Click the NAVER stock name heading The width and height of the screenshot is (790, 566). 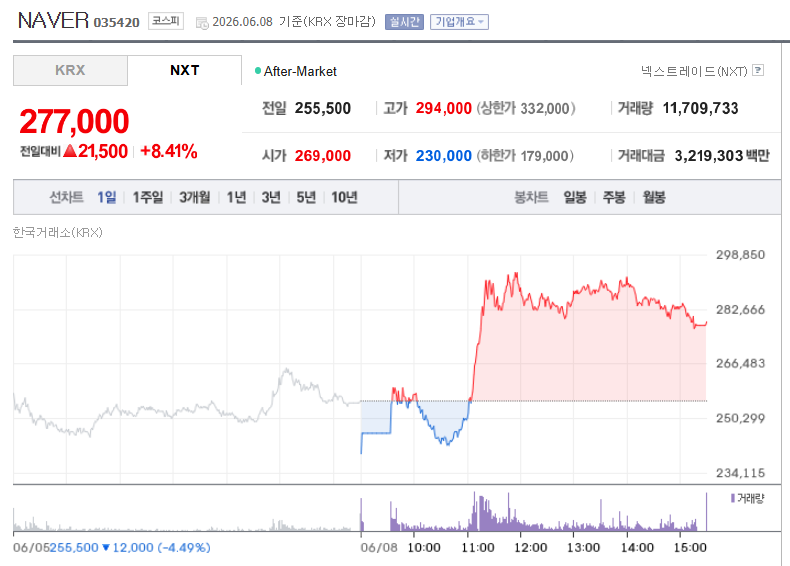(53, 21)
